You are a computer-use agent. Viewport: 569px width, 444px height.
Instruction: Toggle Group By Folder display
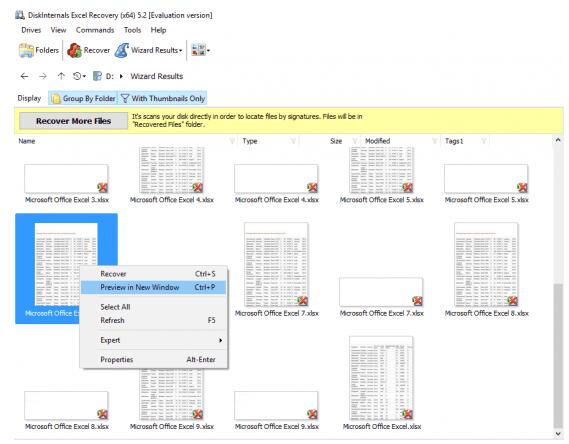(x=83, y=98)
